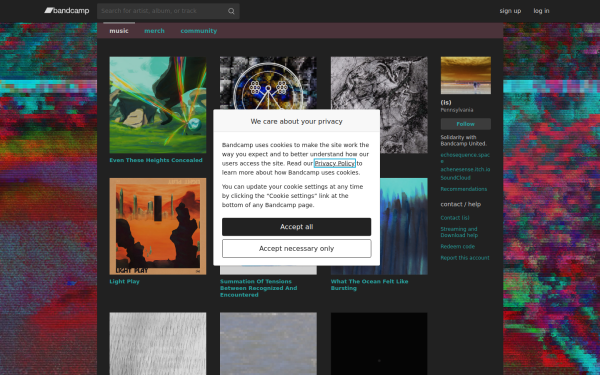Click the Accept all cookies button
600x375 pixels.
click(297, 227)
